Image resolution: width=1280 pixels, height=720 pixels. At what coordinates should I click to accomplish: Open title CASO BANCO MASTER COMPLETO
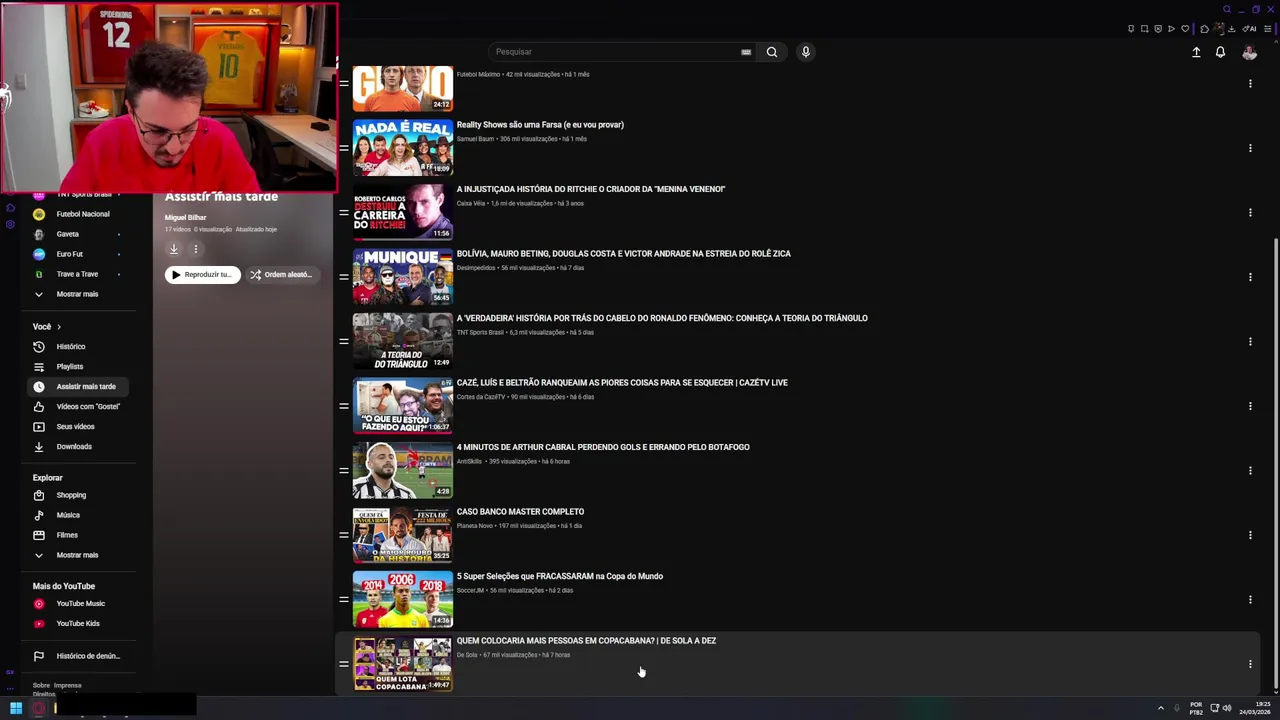[520, 512]
